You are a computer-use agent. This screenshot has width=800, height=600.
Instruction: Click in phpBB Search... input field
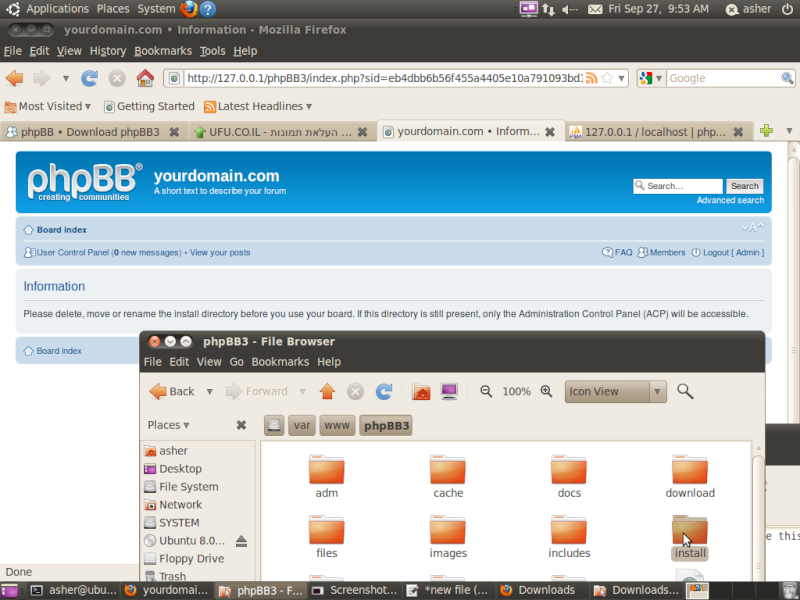coord(678,186)
